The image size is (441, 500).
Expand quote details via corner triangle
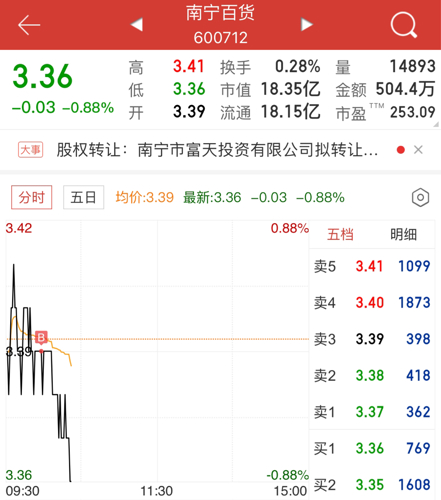click(436, 124)
